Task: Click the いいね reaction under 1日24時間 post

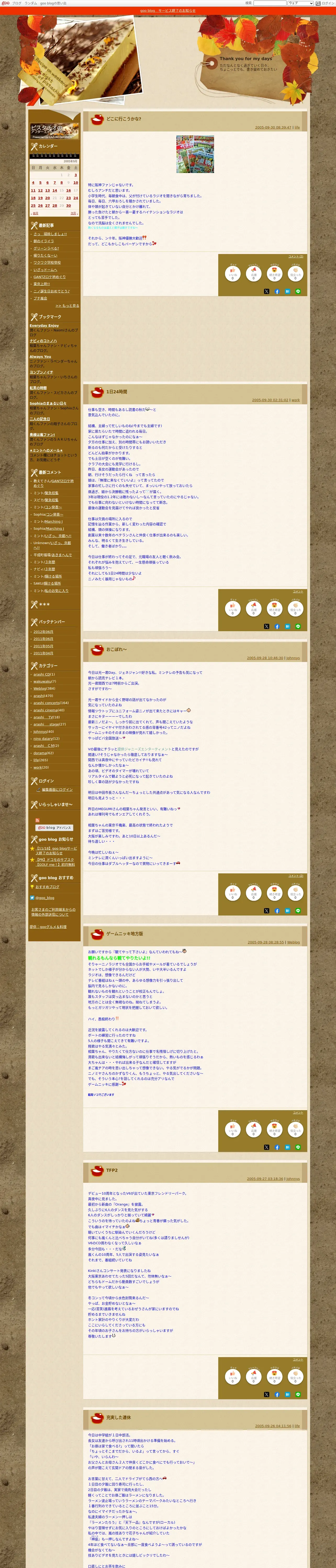Action: coord(232,609)
